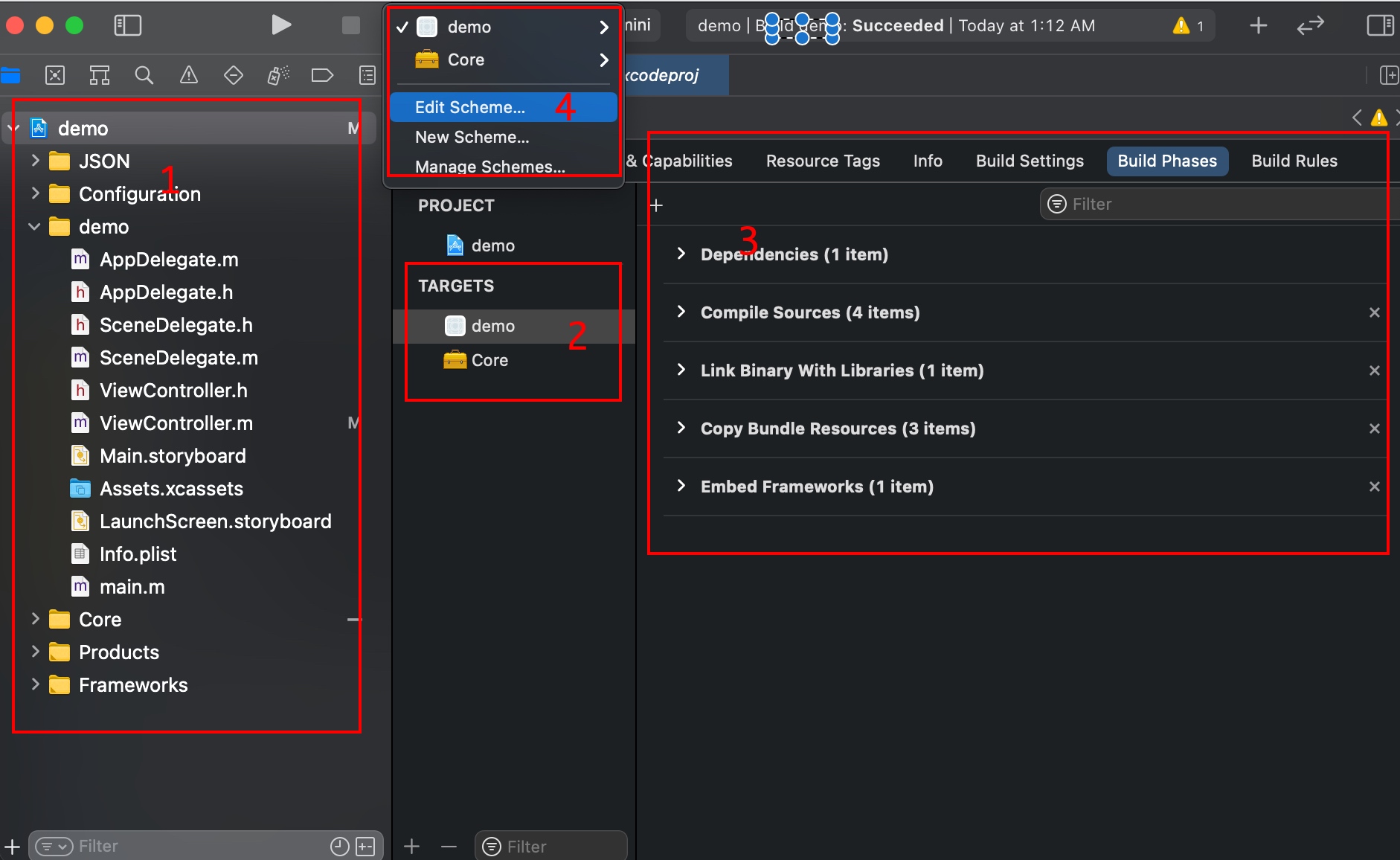The image size is (1400, 860).
Task: Click the yellow warning icon in the jump bar
Action: (x=1379, y=118)
